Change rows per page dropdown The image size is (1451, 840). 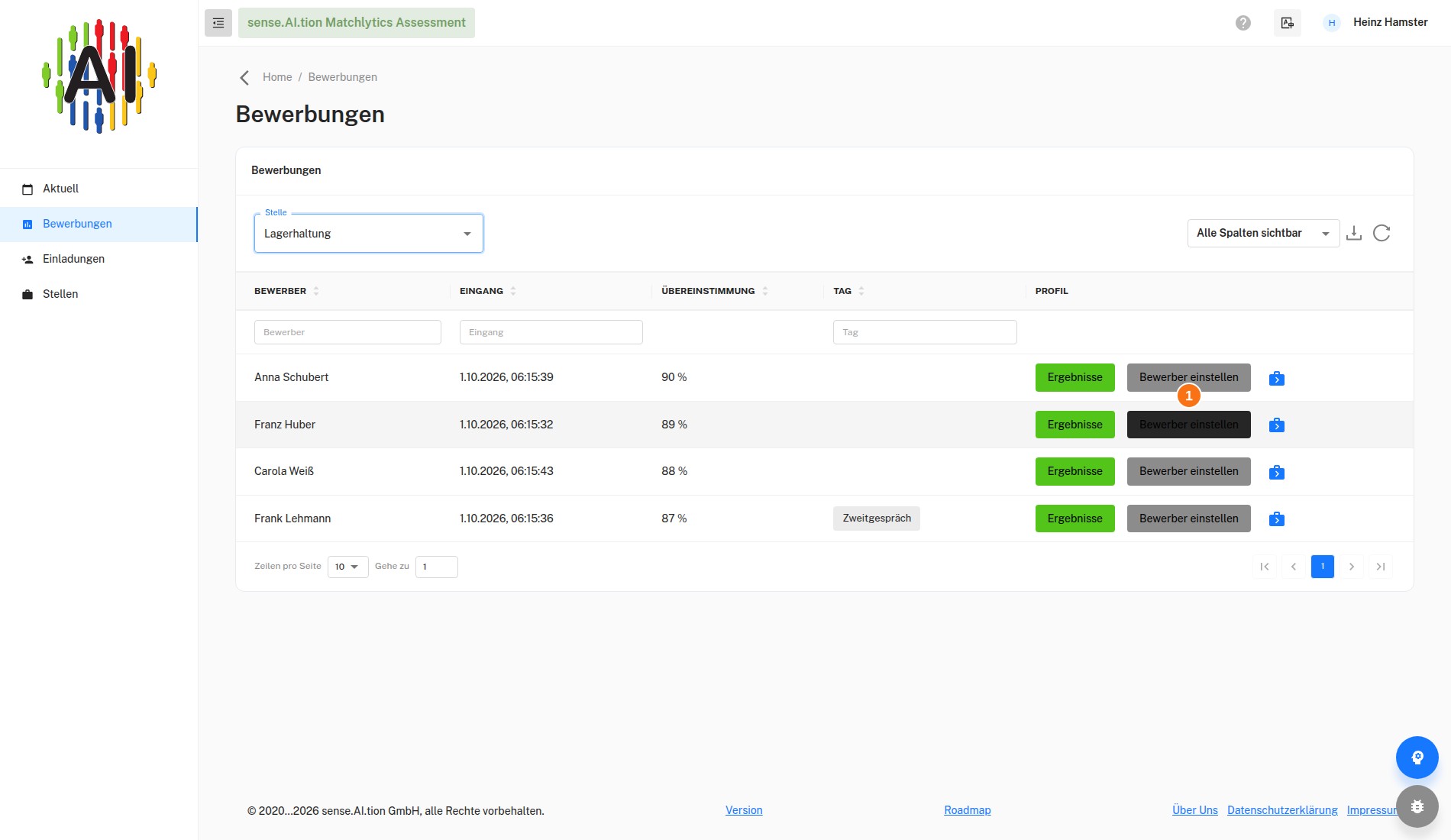pos(348,567)
